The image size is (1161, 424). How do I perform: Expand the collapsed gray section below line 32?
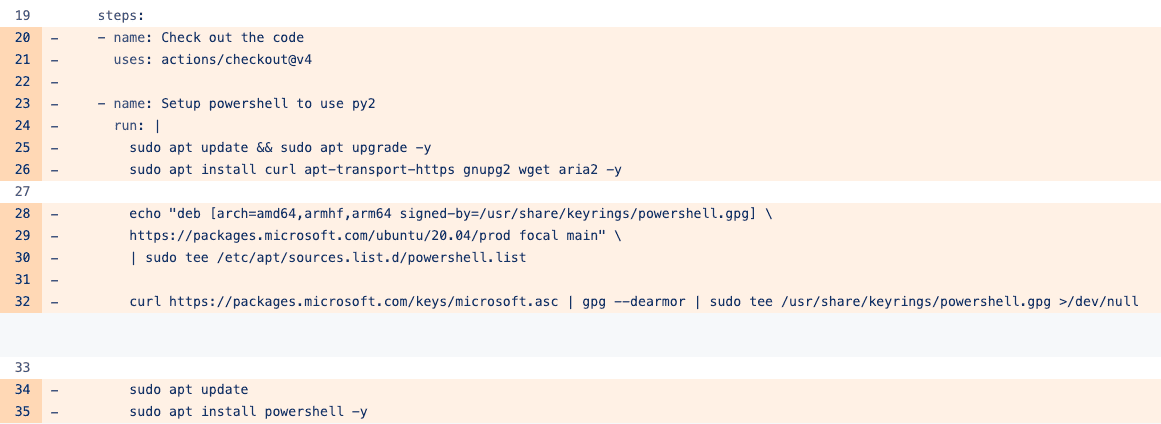580,334
